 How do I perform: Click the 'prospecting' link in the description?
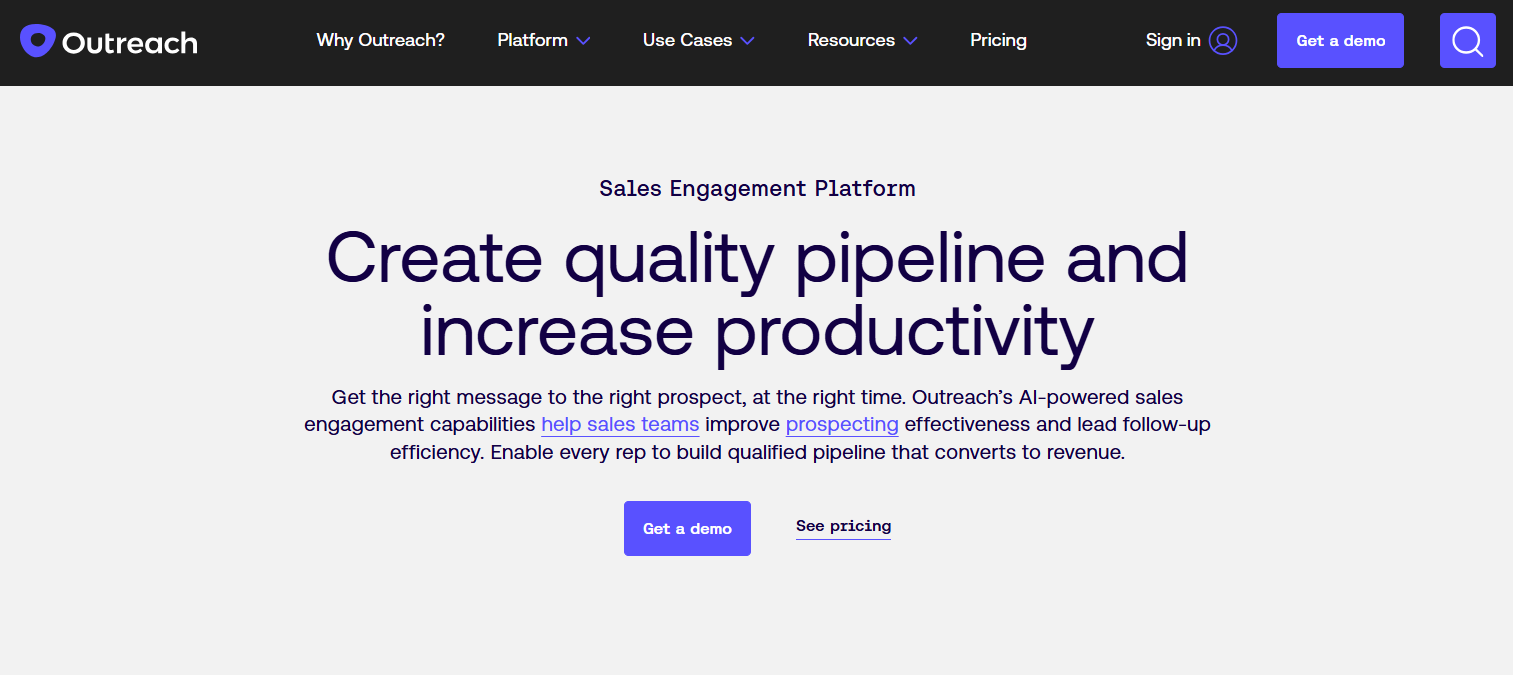[x=842, y=424]
